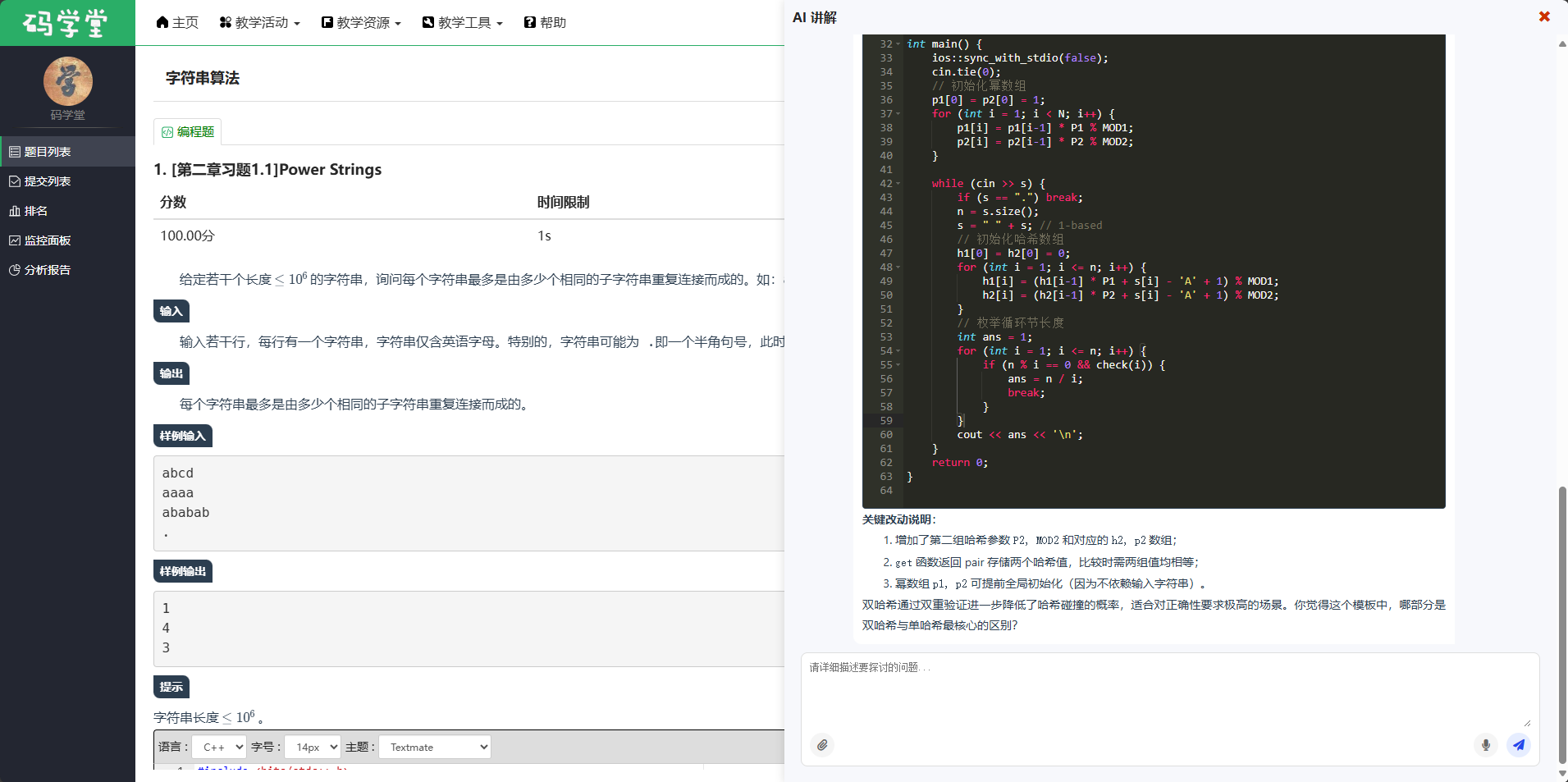Go to 主页 home link
The image size is (1568, 782).
(178, 23)
